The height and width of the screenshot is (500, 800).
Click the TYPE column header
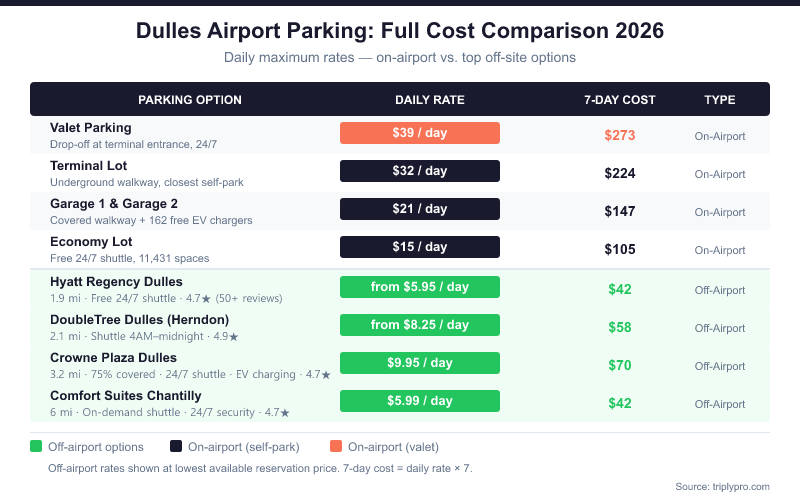pos(720,100)
